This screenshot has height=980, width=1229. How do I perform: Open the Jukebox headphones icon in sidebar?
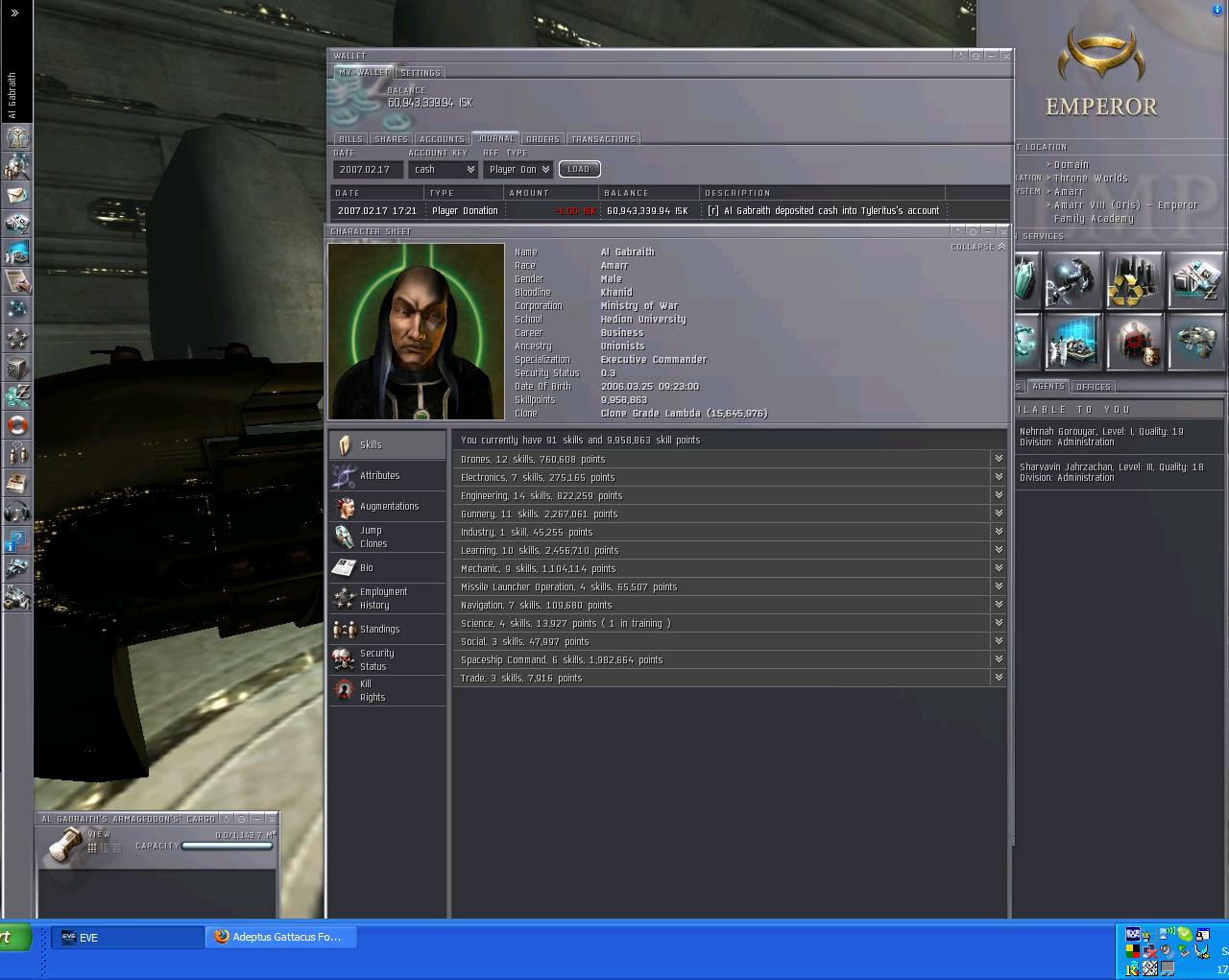[x=17, y=512]
